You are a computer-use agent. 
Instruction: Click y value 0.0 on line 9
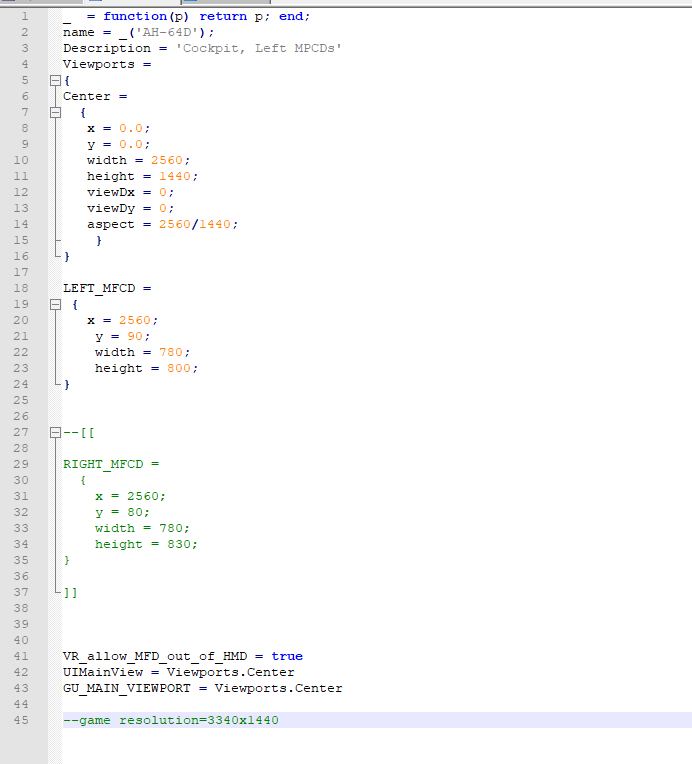(131, 144)
